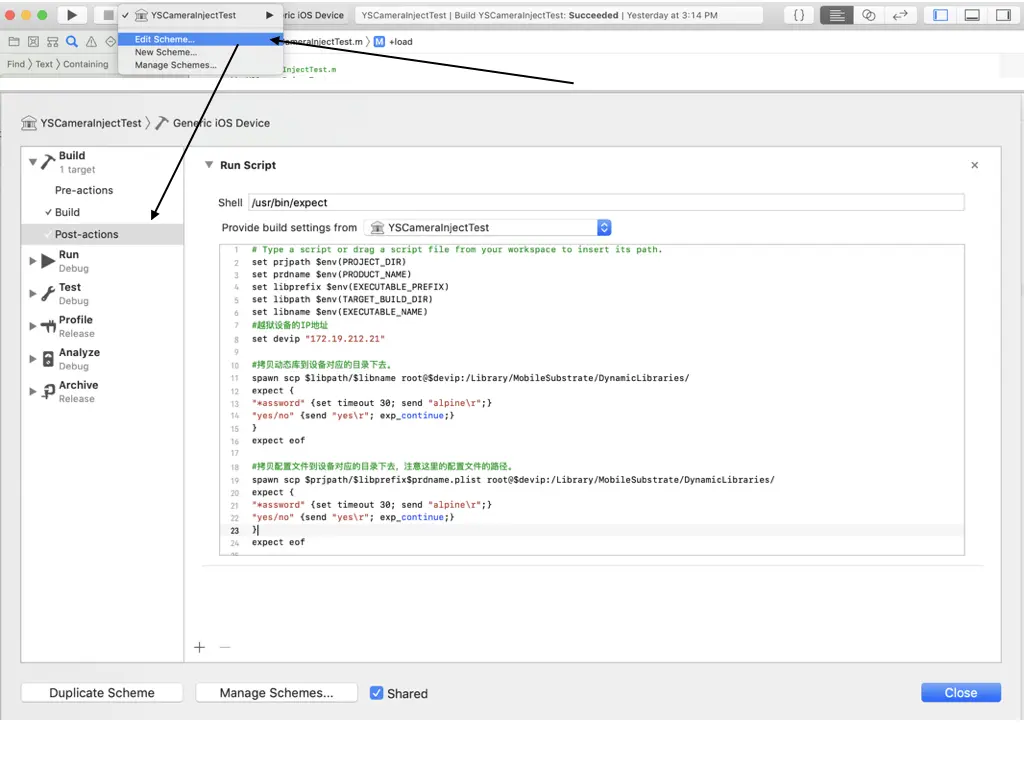
Task: Click the Run action play icon
Action: click(x=48, y=261)
